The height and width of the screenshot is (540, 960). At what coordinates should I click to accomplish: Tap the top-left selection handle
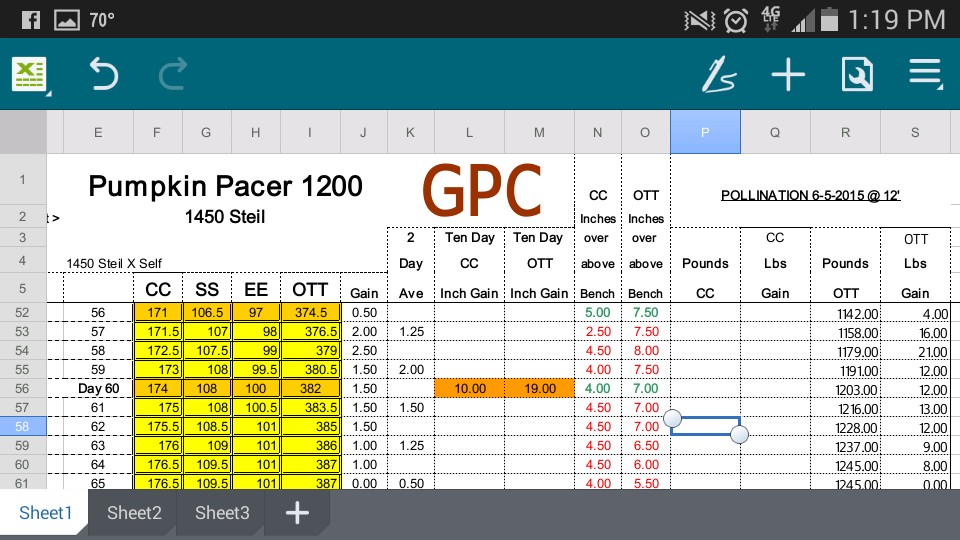(672, 417)
